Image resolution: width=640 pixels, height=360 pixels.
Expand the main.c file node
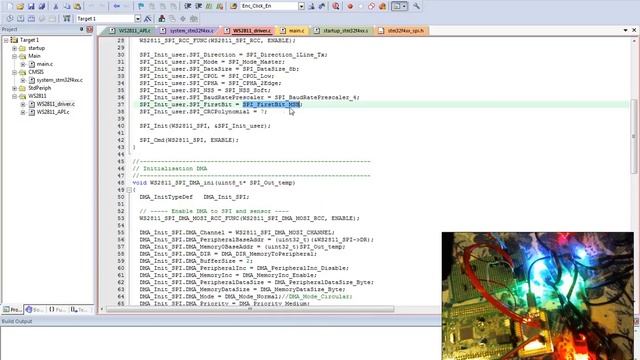(x=23, y=64)
